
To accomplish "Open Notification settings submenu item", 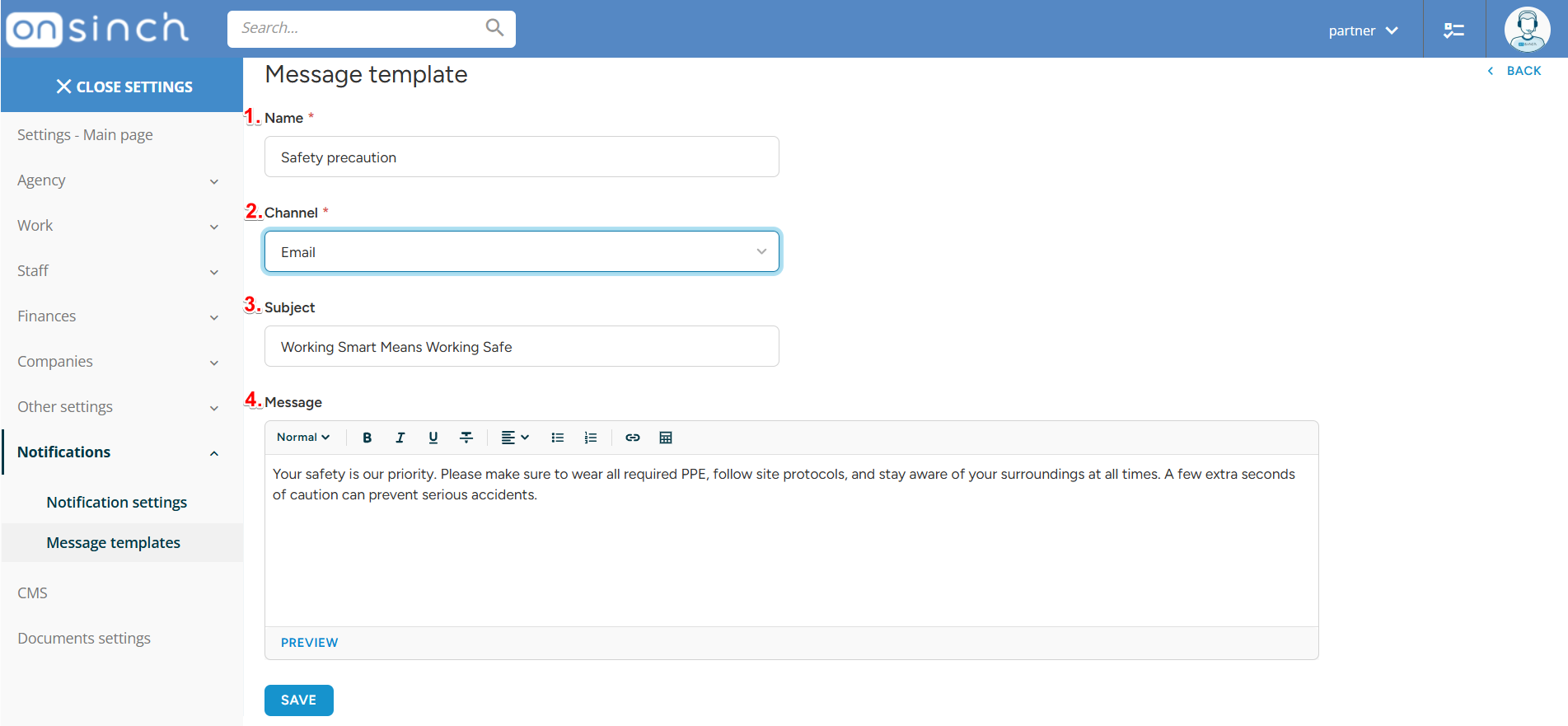I will tap(116, 503).
